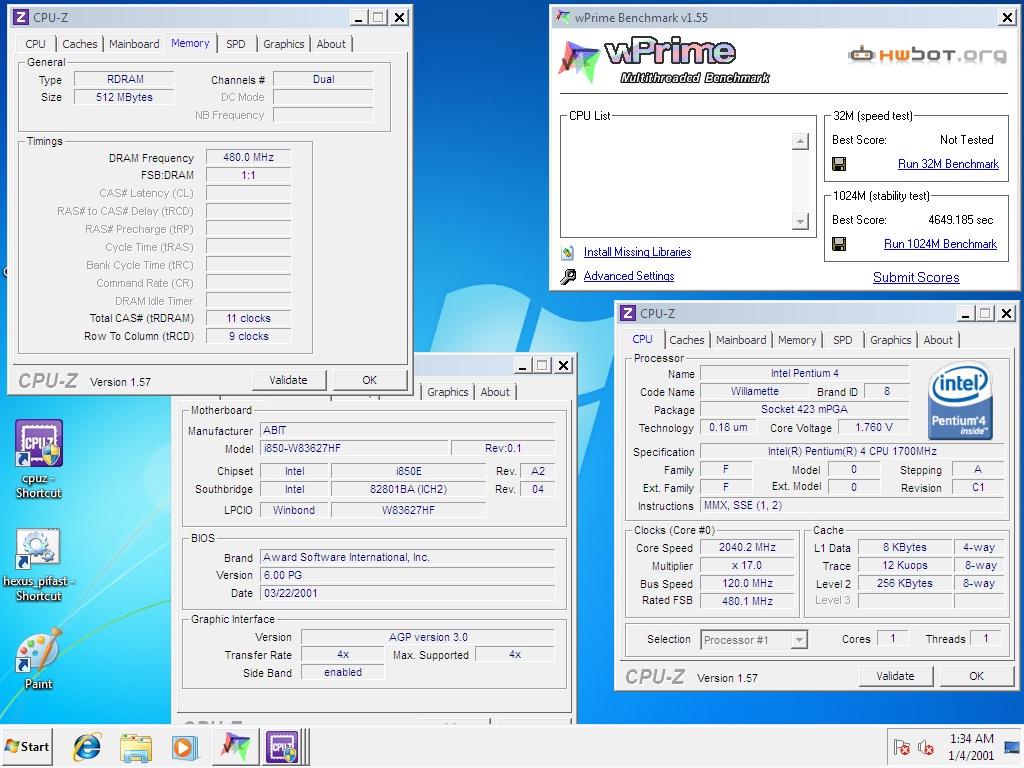The height and width of the screenshot is (768, 1024).
Task: Open About tab in Memory window
Action: (x=331, y=44)
